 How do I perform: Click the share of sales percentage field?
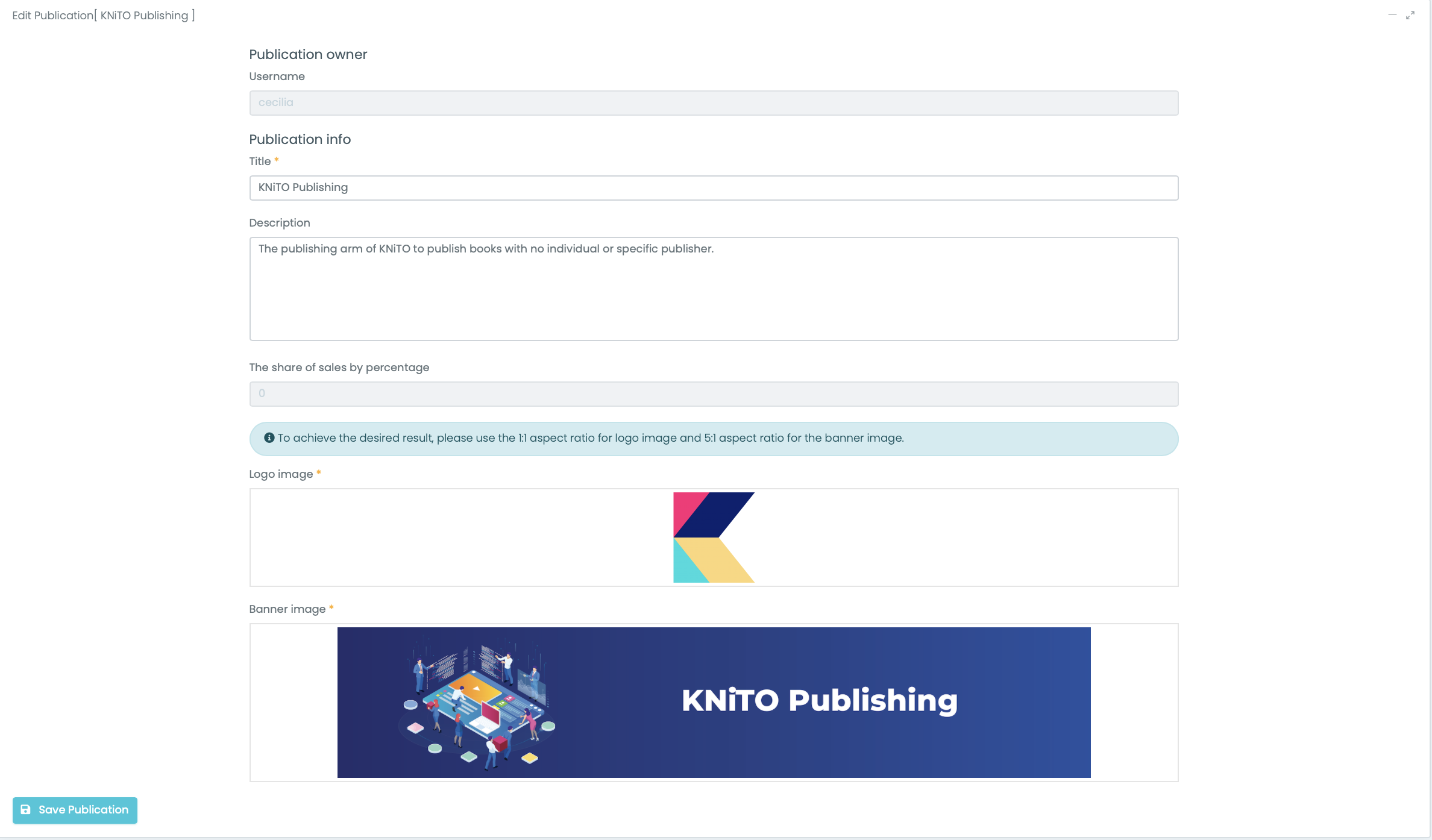[714, 394]
